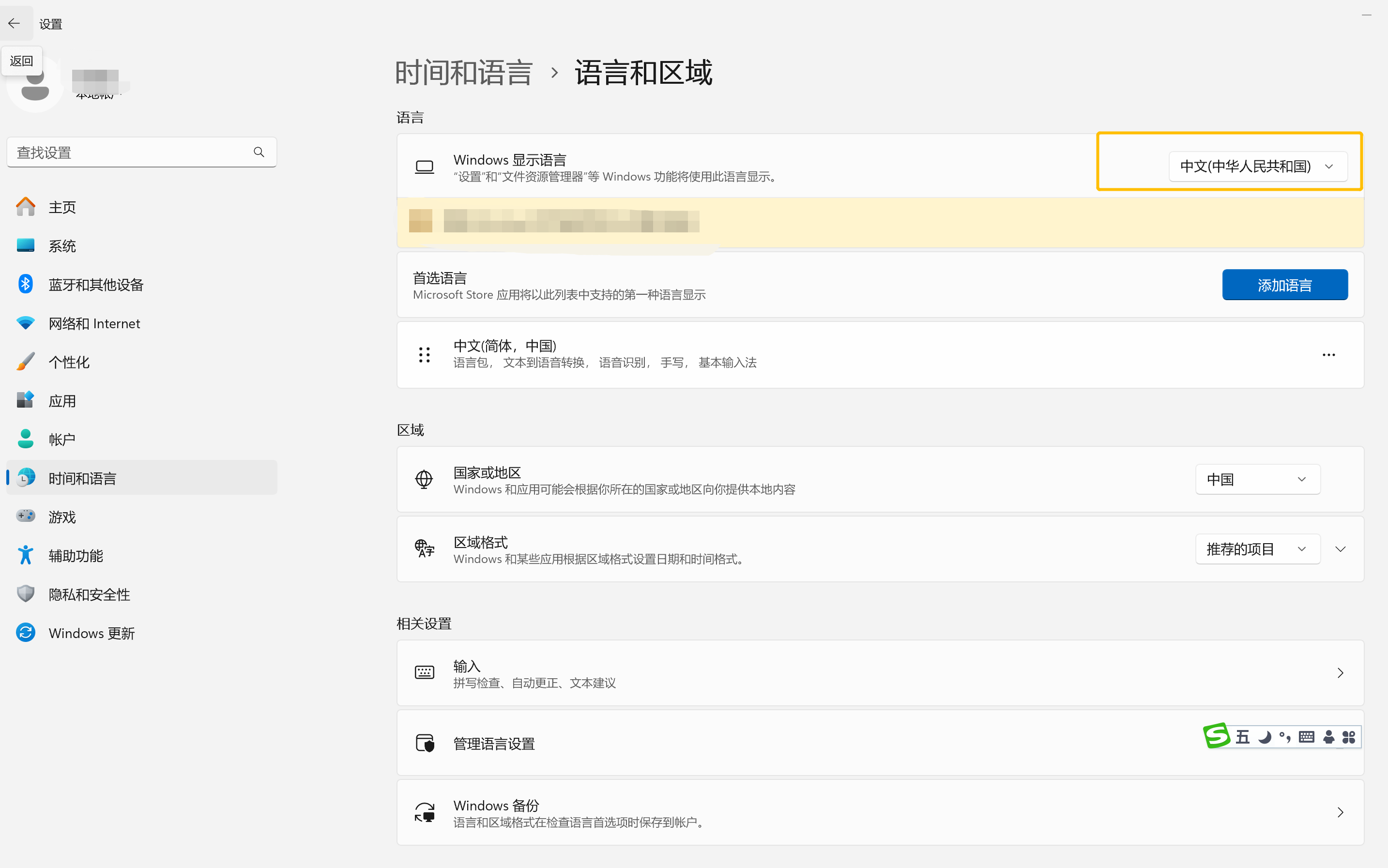Click the icon beside 管理语言设置
This screenshot has height=868, width=1388.
point(424,743)
